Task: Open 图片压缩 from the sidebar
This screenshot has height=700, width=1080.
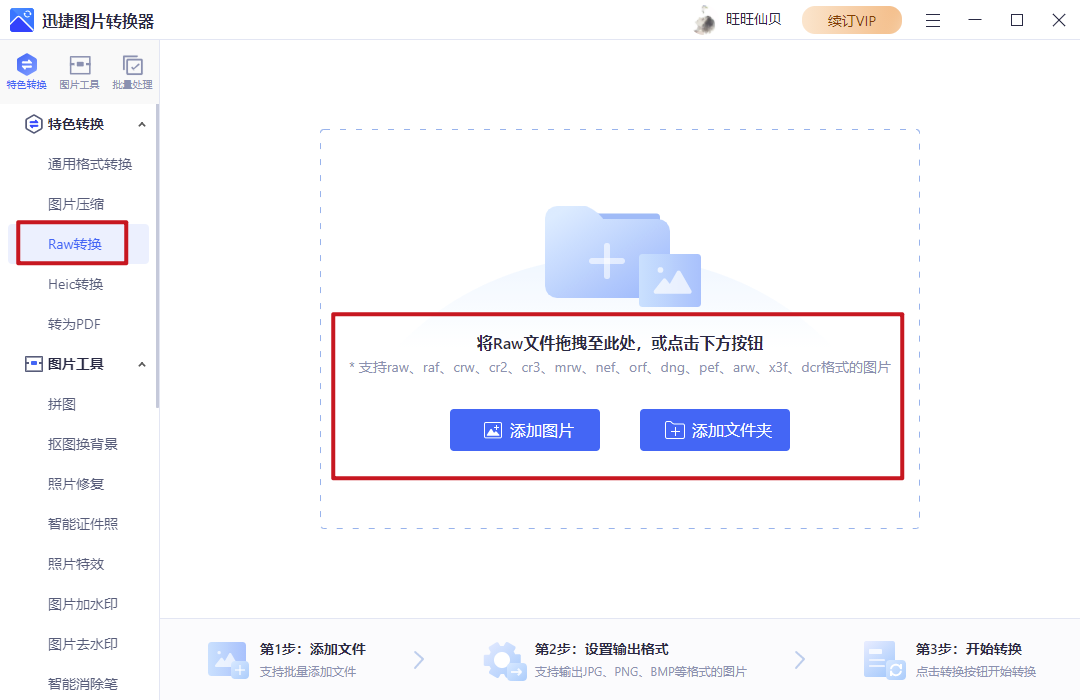Action: point(79,203)
